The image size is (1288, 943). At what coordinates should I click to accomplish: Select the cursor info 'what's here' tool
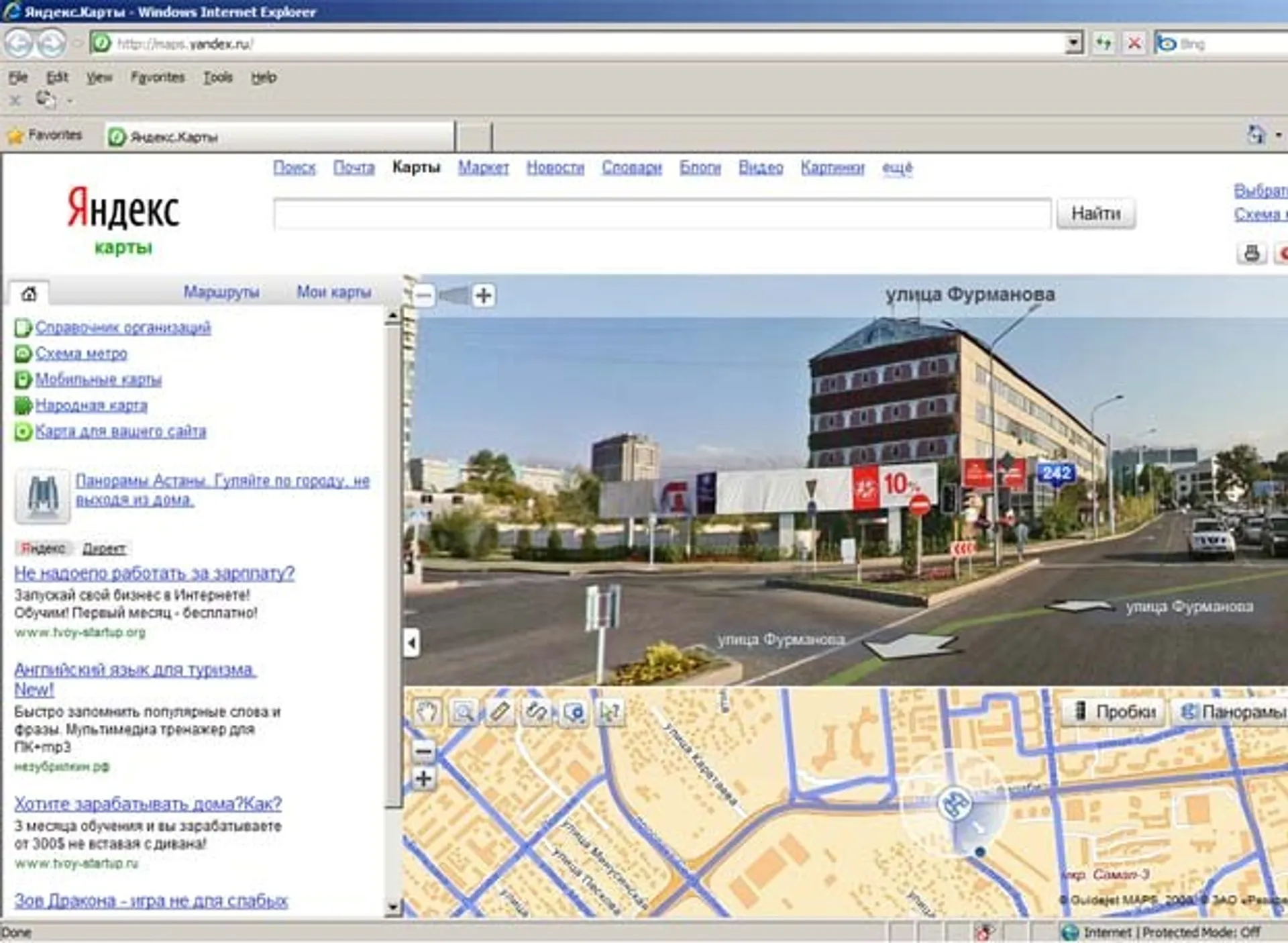coord(610,712)
